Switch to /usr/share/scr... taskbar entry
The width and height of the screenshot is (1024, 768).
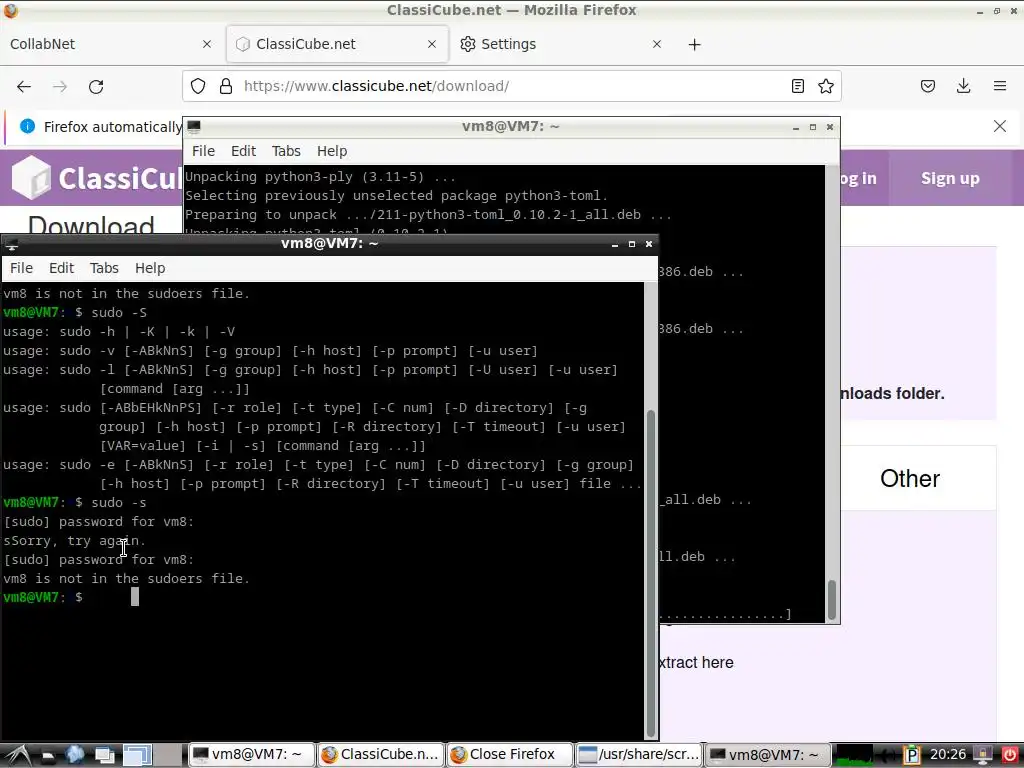tap(639, 755)
